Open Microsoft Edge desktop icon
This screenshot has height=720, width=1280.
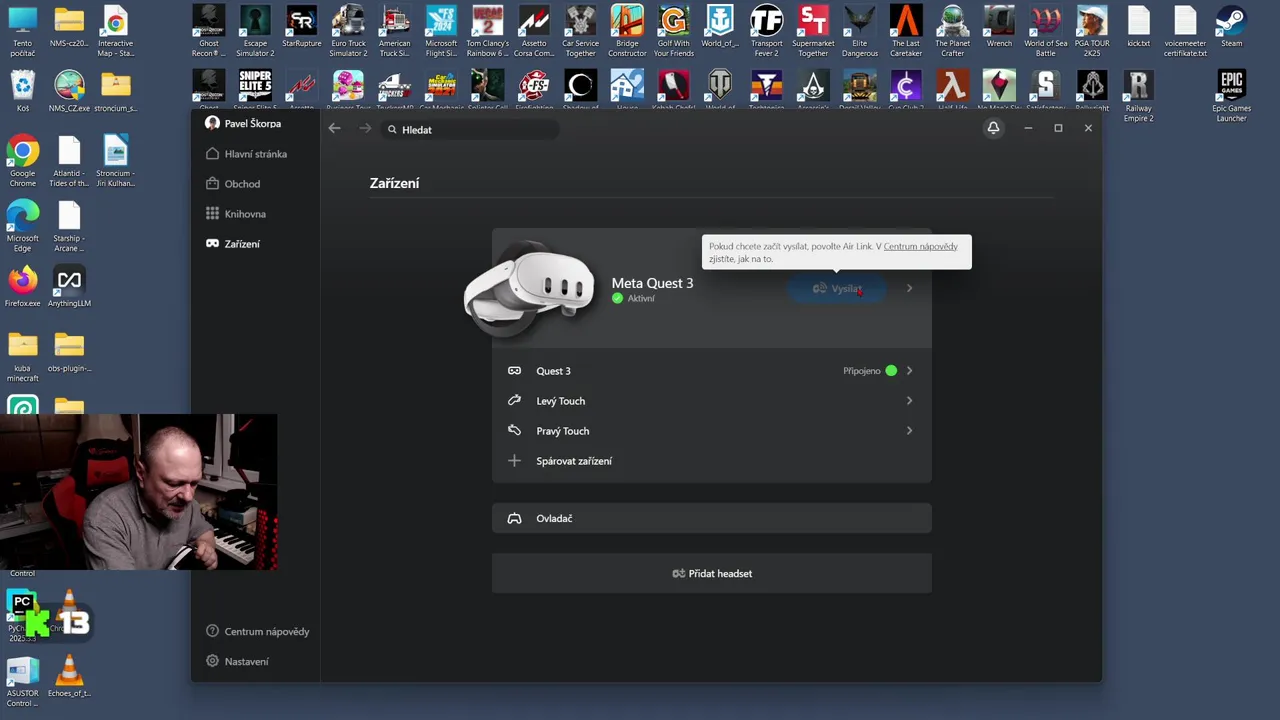tap(22, 225)
